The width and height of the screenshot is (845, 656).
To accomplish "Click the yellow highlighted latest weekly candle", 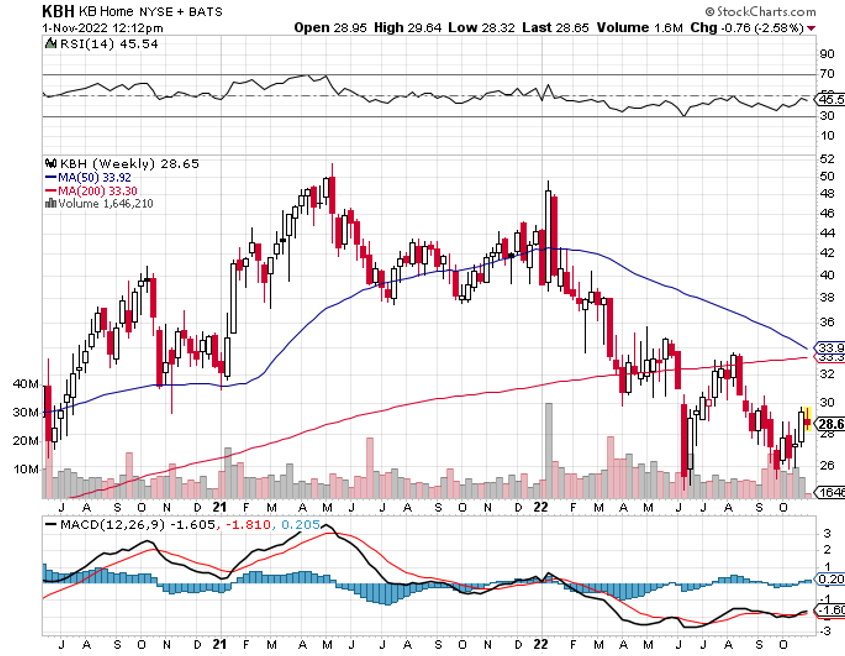I will 808,419.
